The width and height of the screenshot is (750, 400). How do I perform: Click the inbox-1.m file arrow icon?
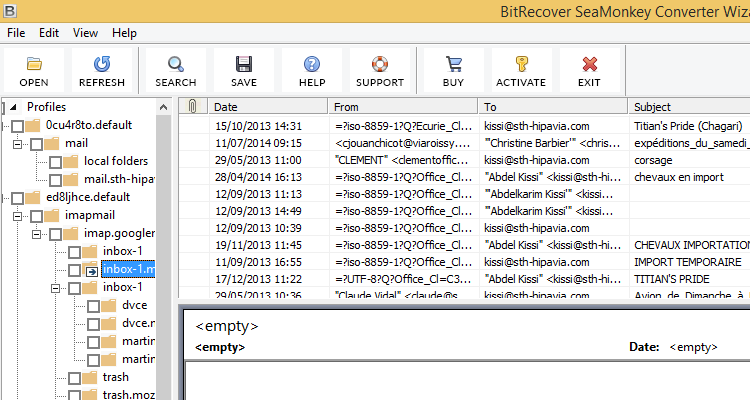pos(92,271)
